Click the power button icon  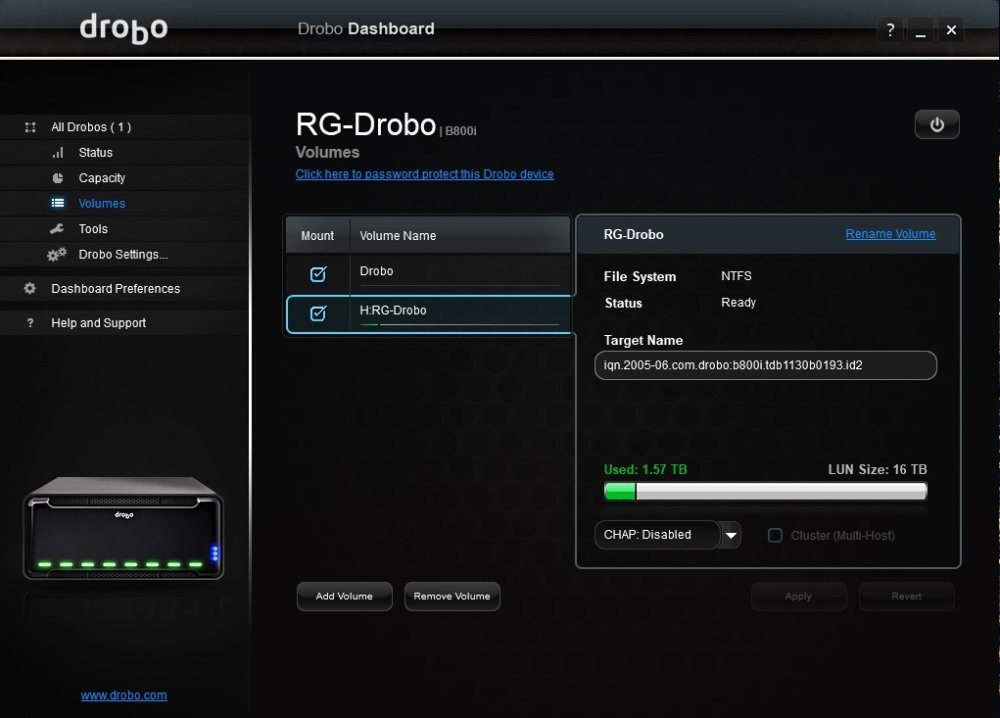[937, 124]
